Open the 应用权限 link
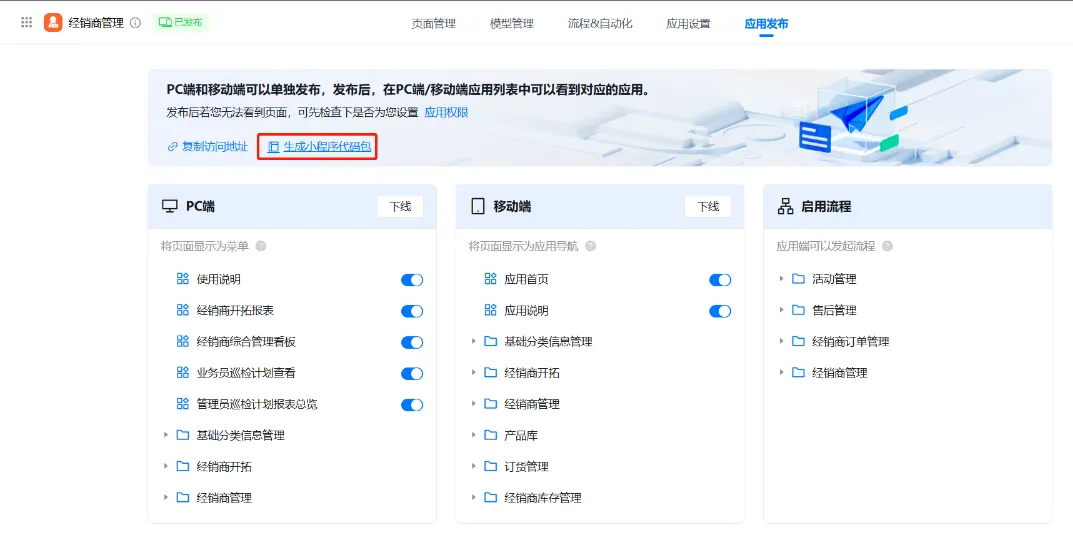Screen dimensions: 1073x550 [446, 112]
